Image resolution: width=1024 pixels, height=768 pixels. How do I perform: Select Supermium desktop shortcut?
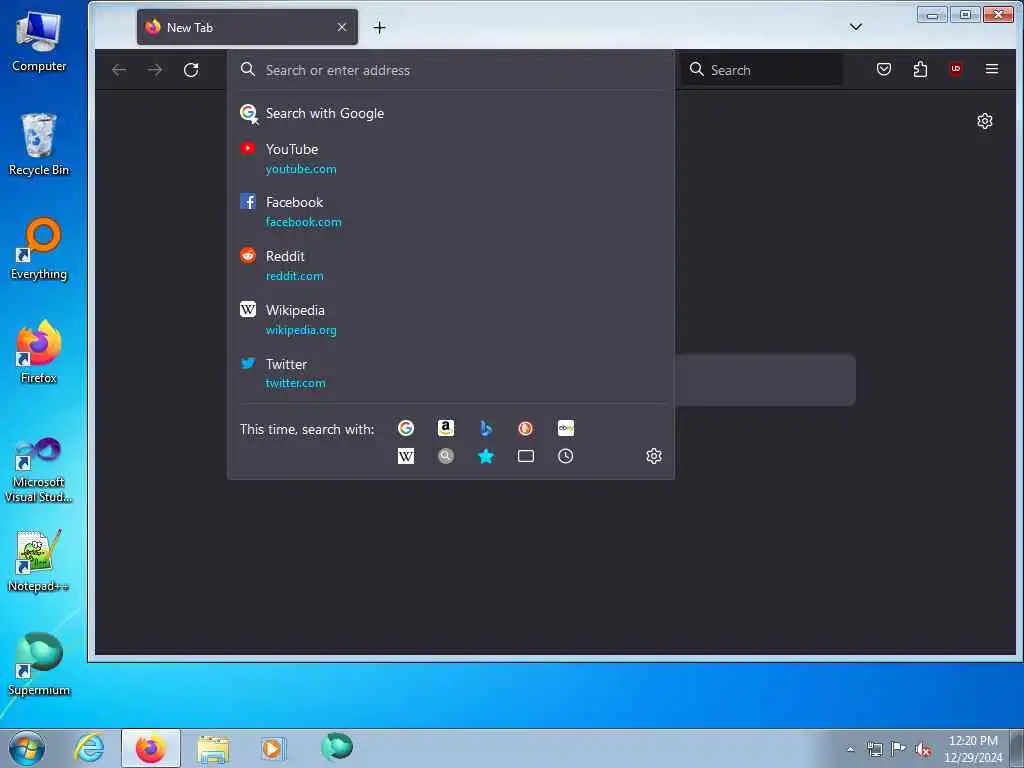click(39, 665)
